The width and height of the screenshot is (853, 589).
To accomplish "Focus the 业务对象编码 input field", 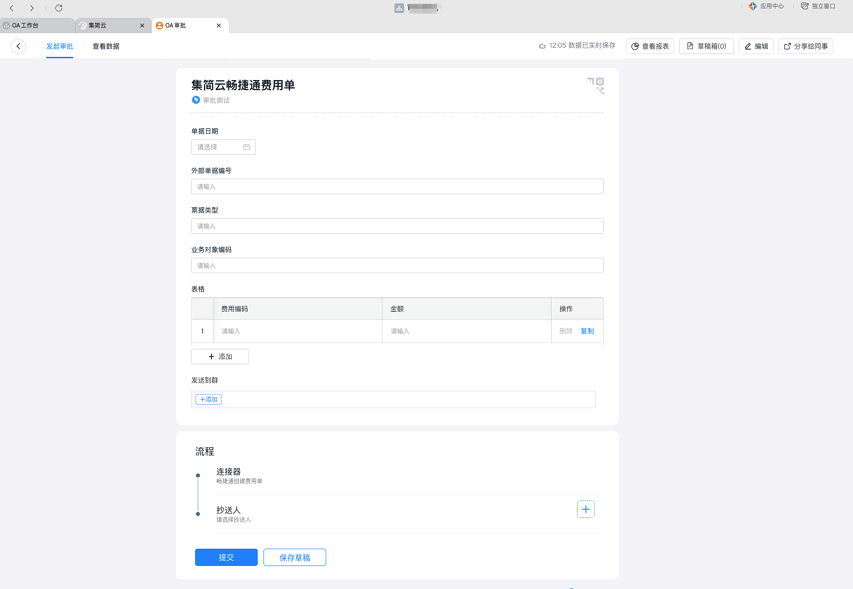I will point(397,265).
